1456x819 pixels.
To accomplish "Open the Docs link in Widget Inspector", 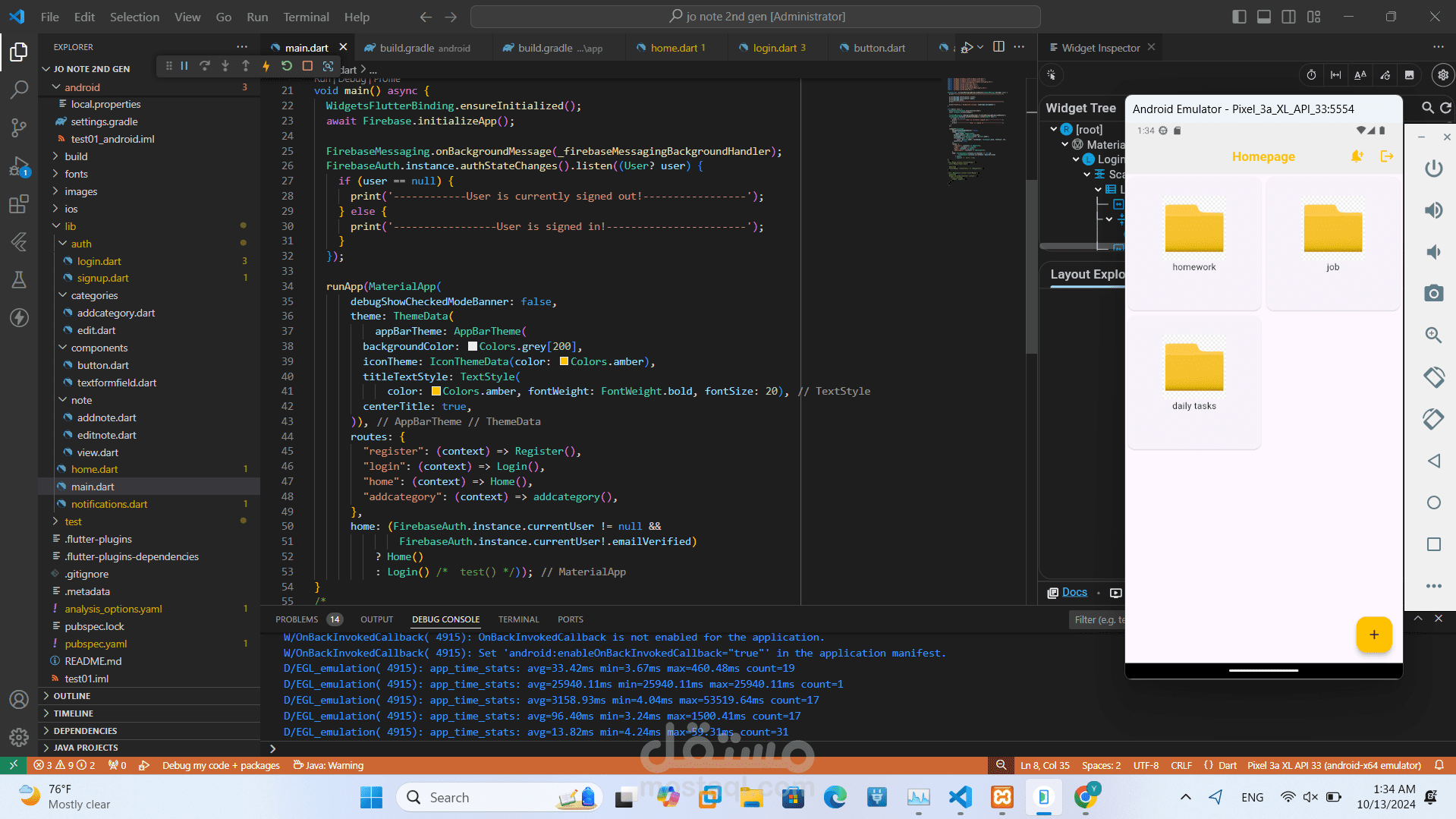I will (1074, 592).
